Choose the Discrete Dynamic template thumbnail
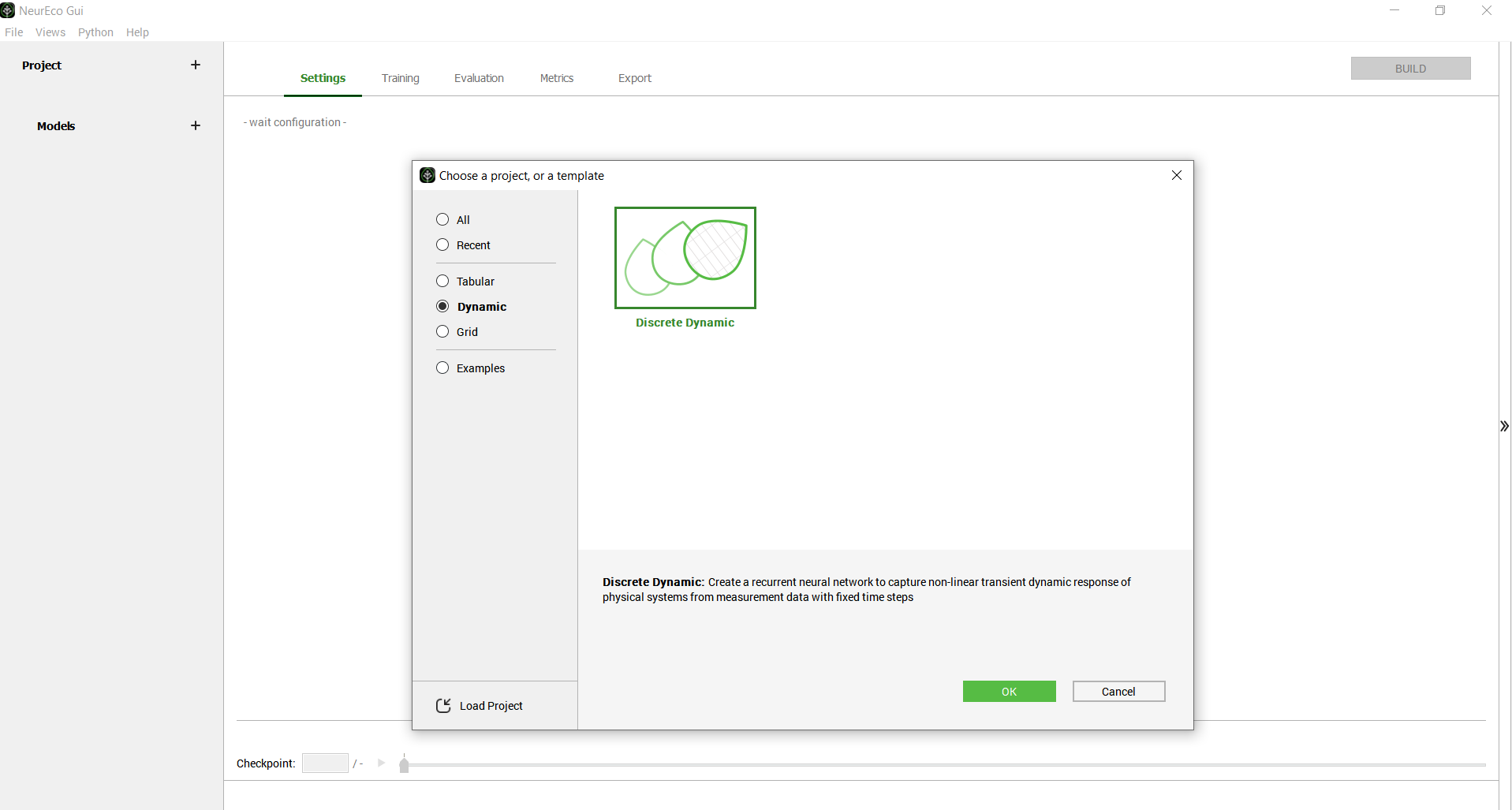Image resolution: width=1512 pixels, height=810 pixels. tap(685, 258)
